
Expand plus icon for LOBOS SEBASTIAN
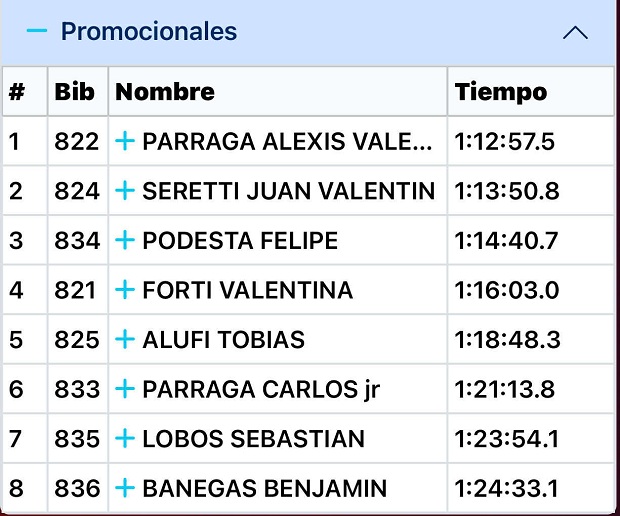click(125, 439)
